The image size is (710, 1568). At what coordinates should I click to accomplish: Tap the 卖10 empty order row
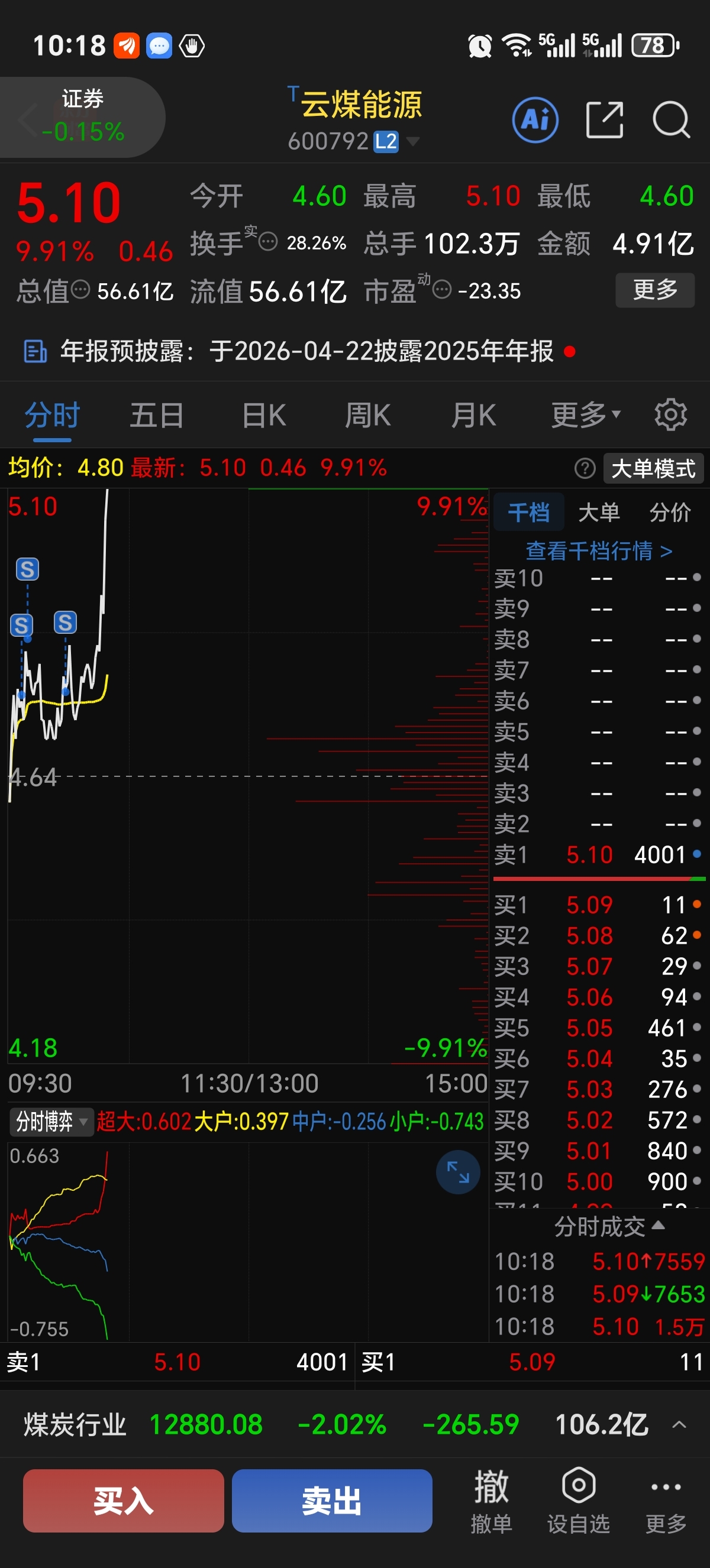pos(598,578)
